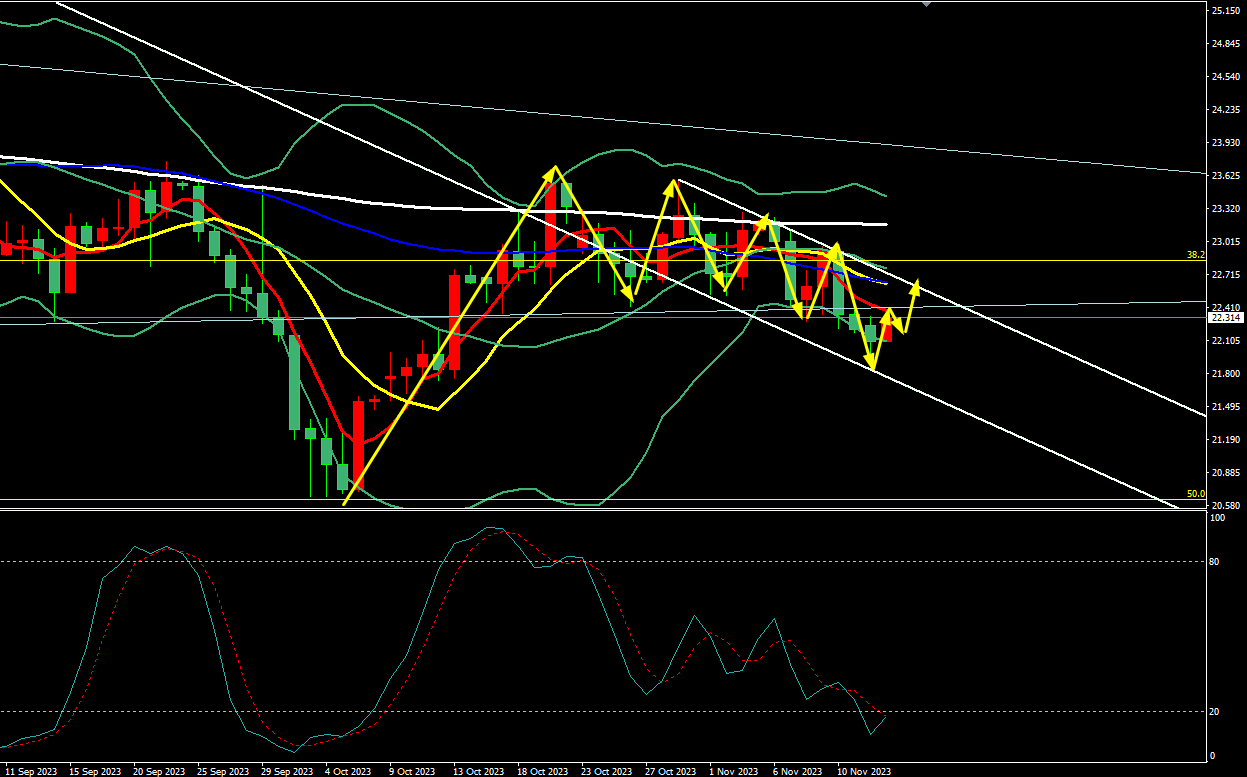Select the yellow arrow tip at 18 Oct peak
Screen dimensions: 1247x777
tap(553, 171)
